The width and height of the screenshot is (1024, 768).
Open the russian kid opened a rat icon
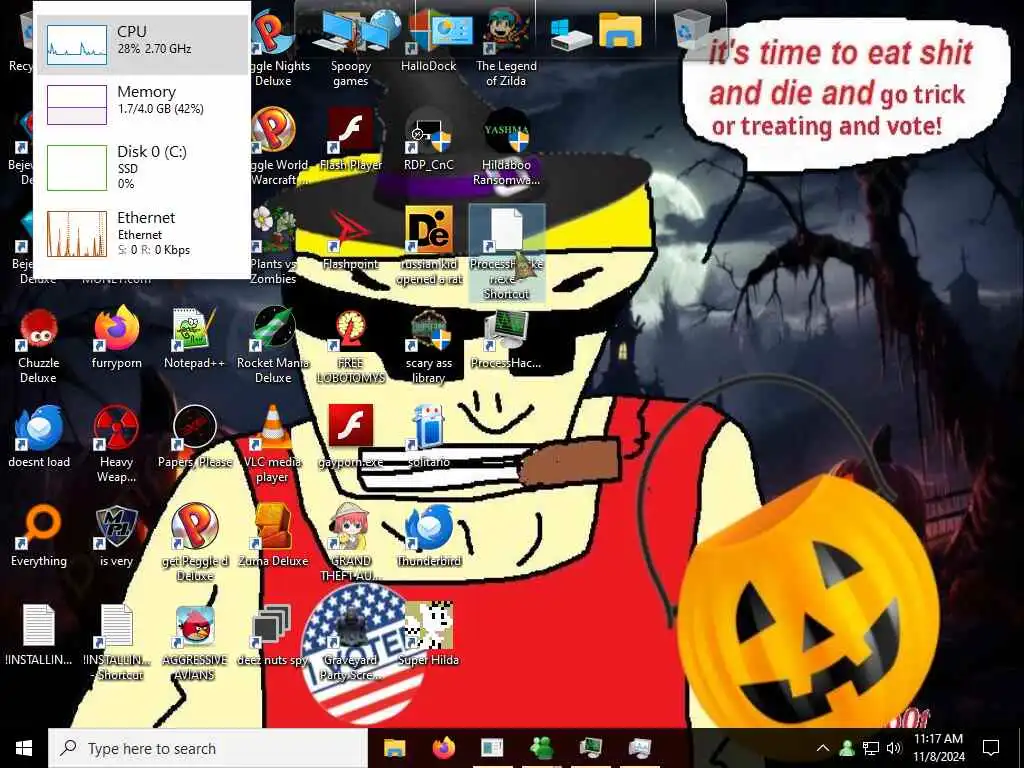(429, 246)
